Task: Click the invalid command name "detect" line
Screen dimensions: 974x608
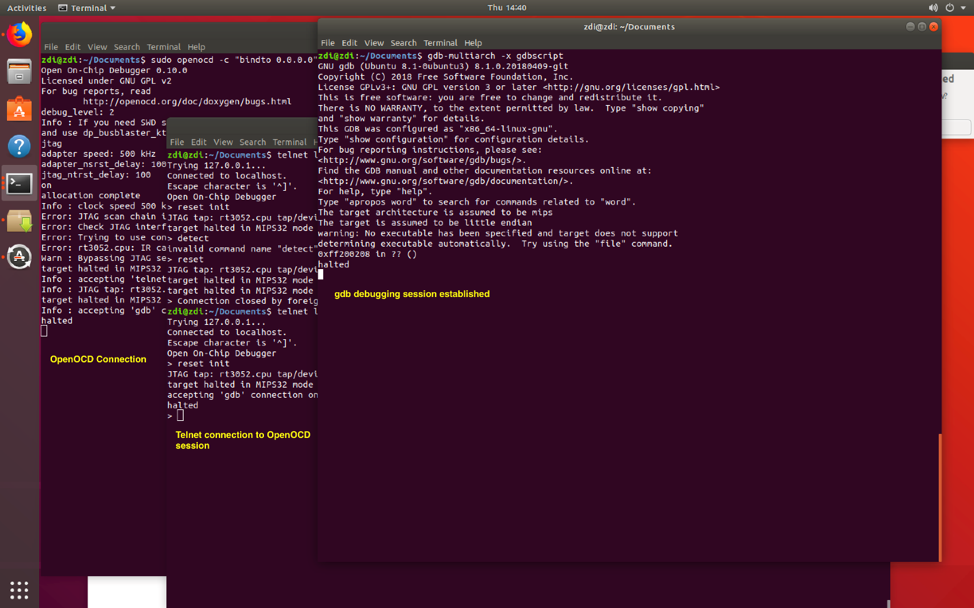Action: coord(242,249)
